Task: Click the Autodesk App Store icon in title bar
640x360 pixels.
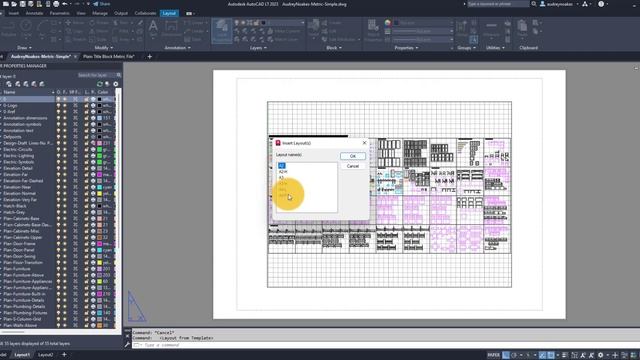Action: tap(585, 4)
